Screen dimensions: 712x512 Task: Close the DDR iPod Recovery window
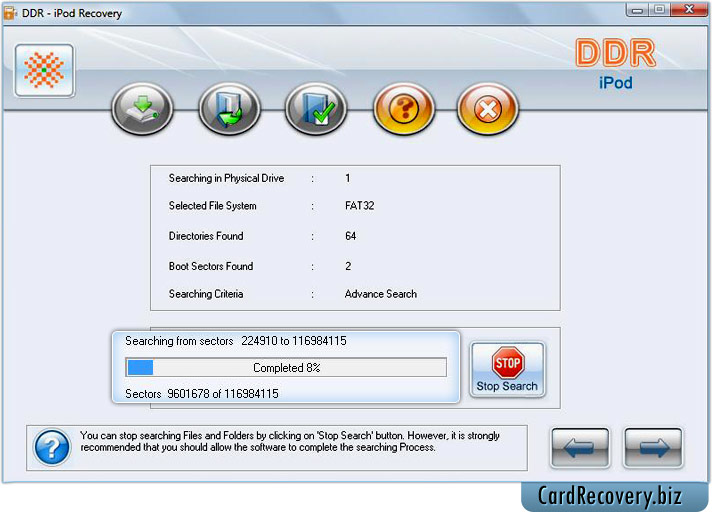coord(689,10)
